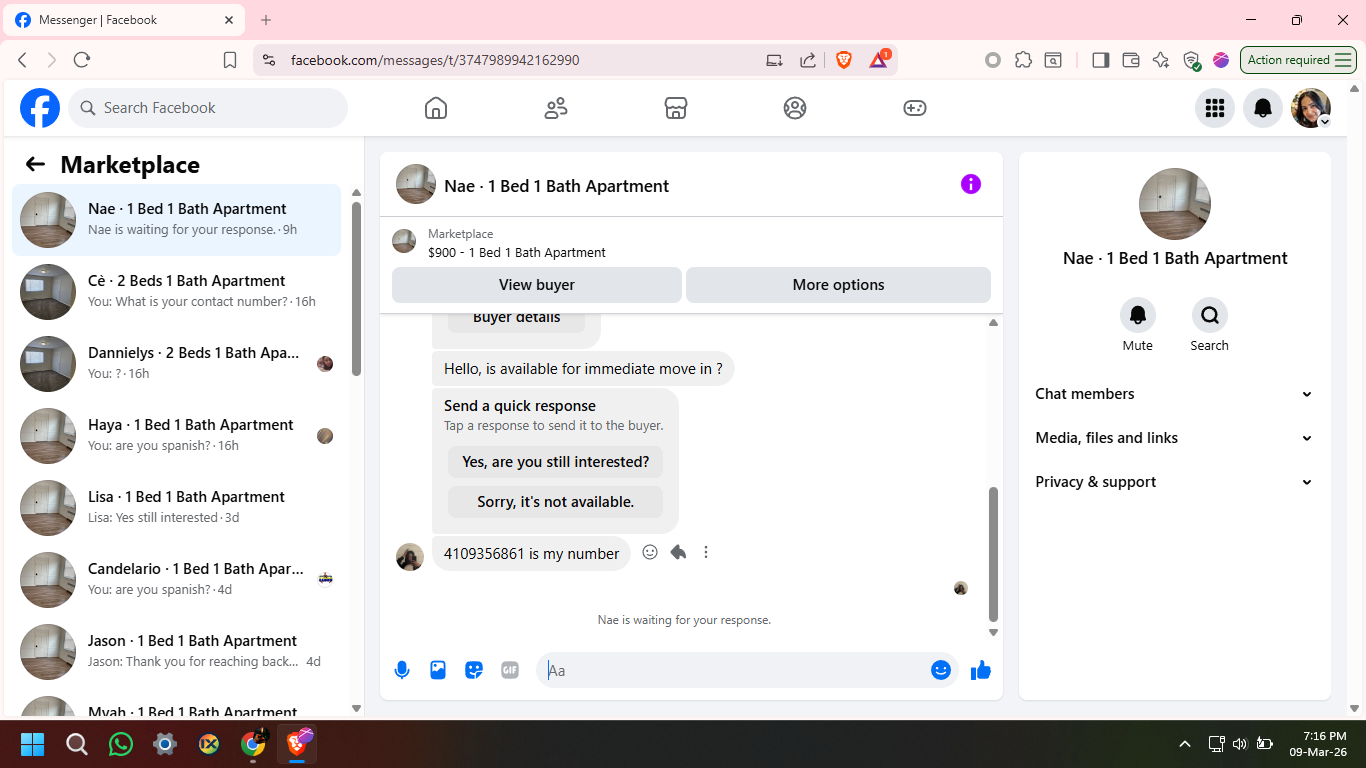Reload the page

(82, 60)
